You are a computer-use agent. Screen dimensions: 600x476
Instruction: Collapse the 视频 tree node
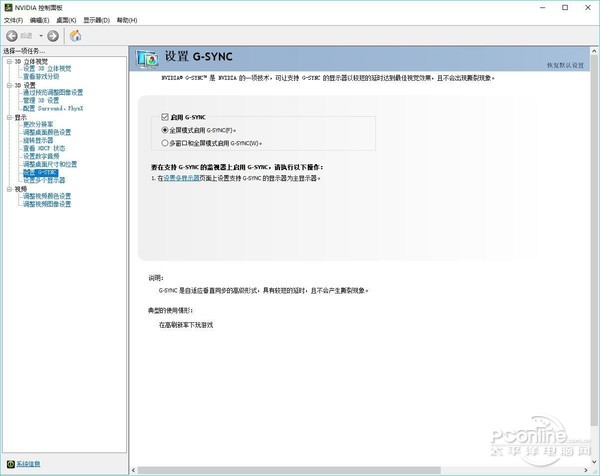coord(9,189)
